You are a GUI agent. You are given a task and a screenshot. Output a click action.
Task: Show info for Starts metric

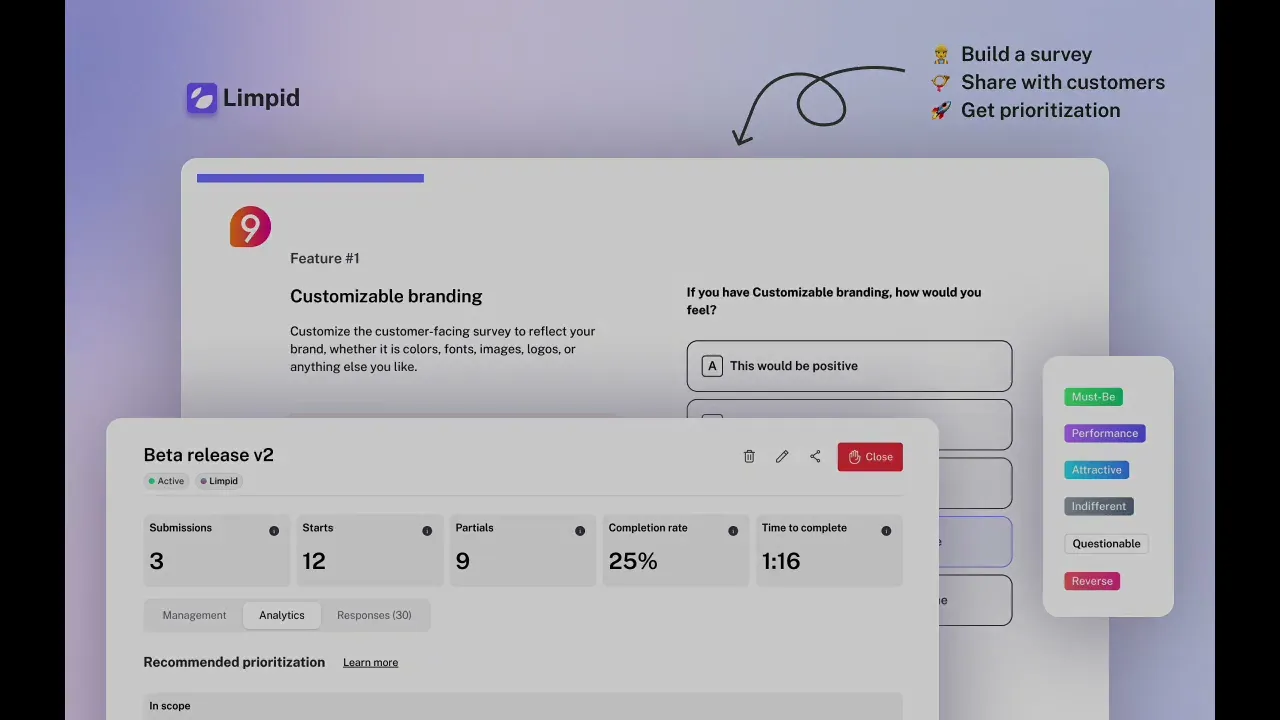[427, 531]
